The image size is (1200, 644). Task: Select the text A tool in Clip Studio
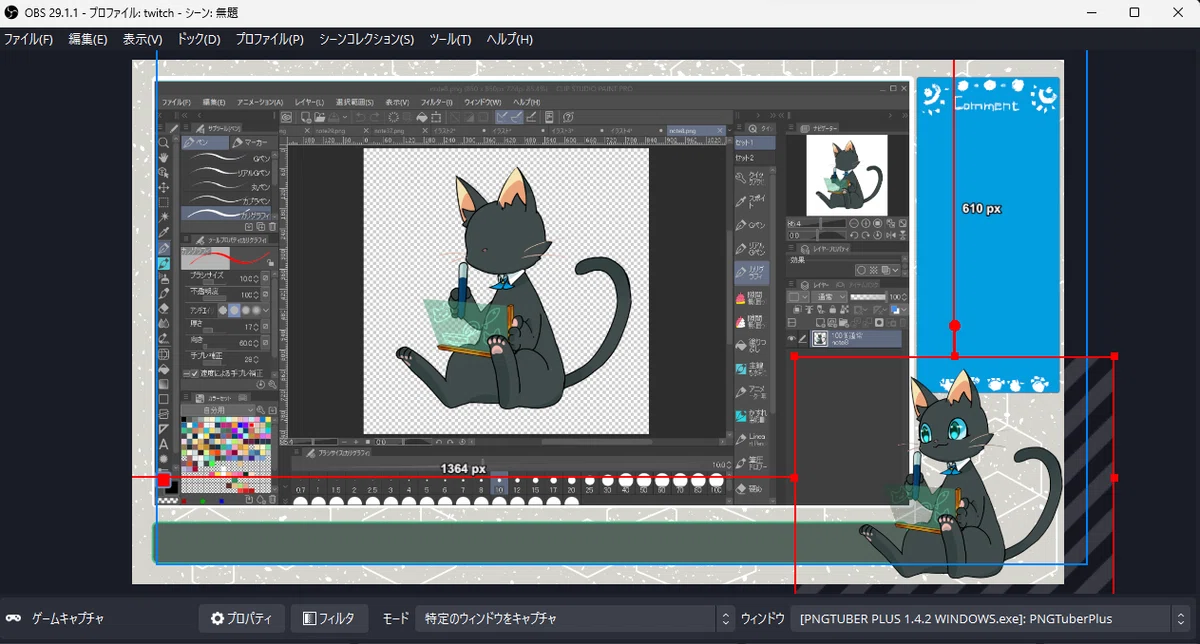click(x=164, y=444)
